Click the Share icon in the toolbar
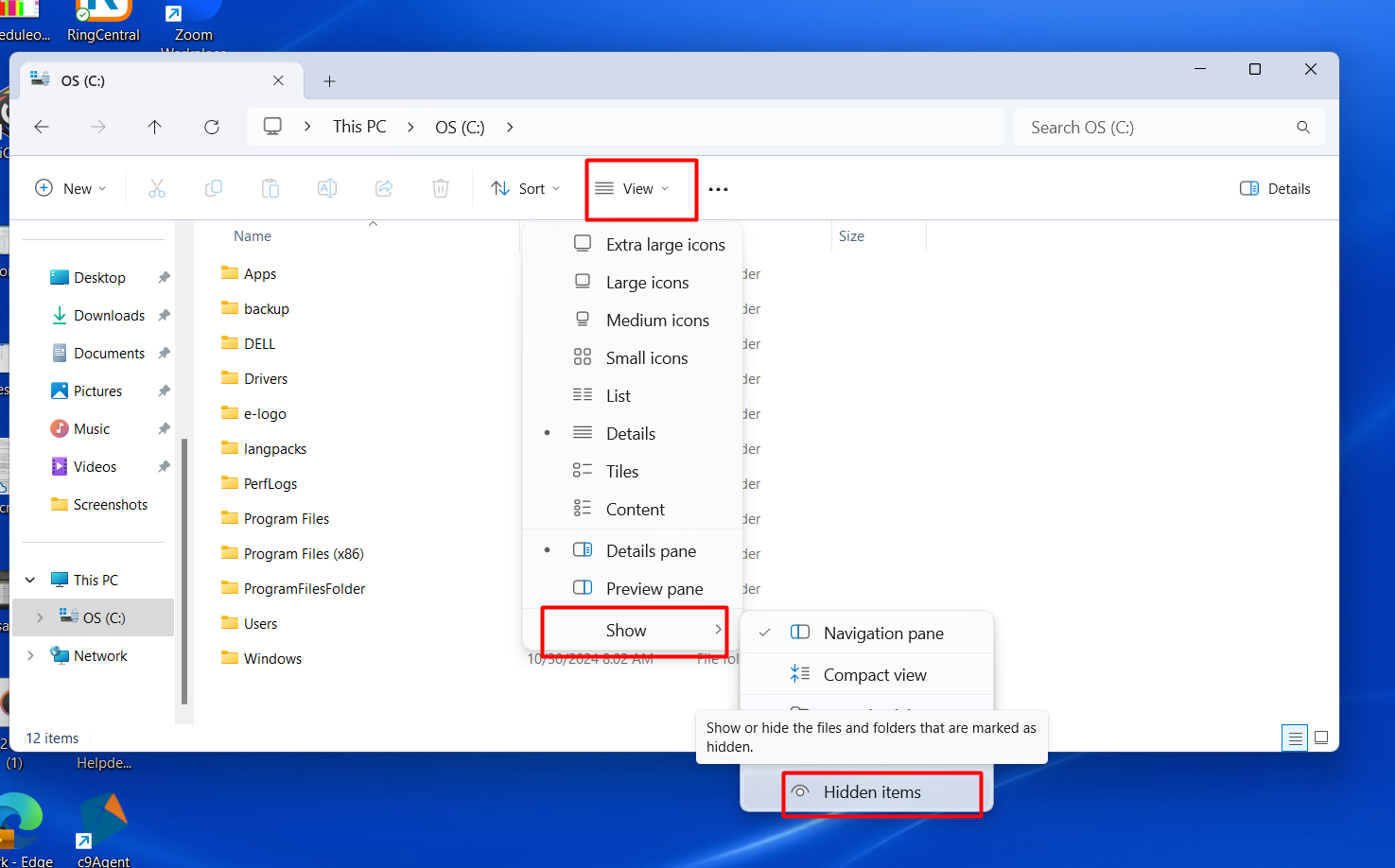This screenshot has height=868, width=1395. tap(384, 188)
